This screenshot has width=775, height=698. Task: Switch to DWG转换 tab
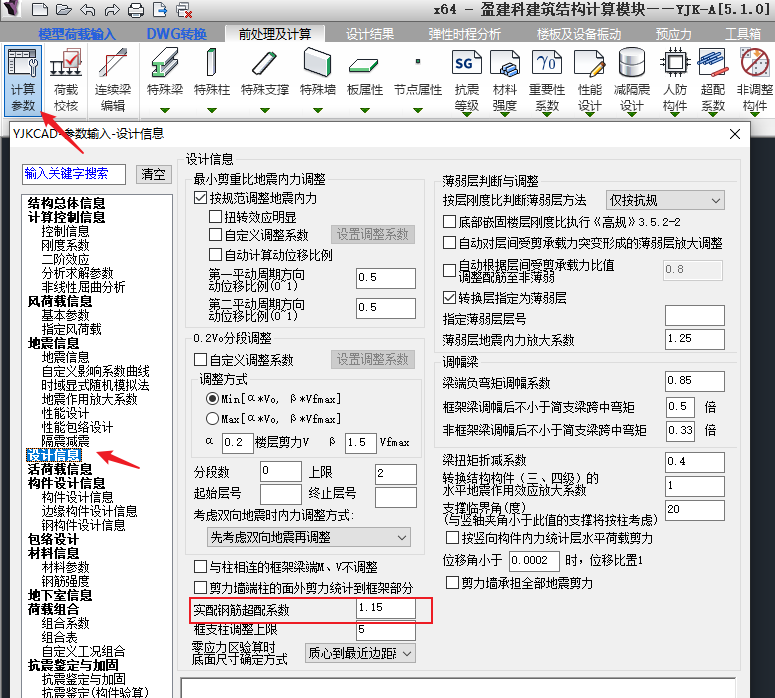tap(176, 34)
